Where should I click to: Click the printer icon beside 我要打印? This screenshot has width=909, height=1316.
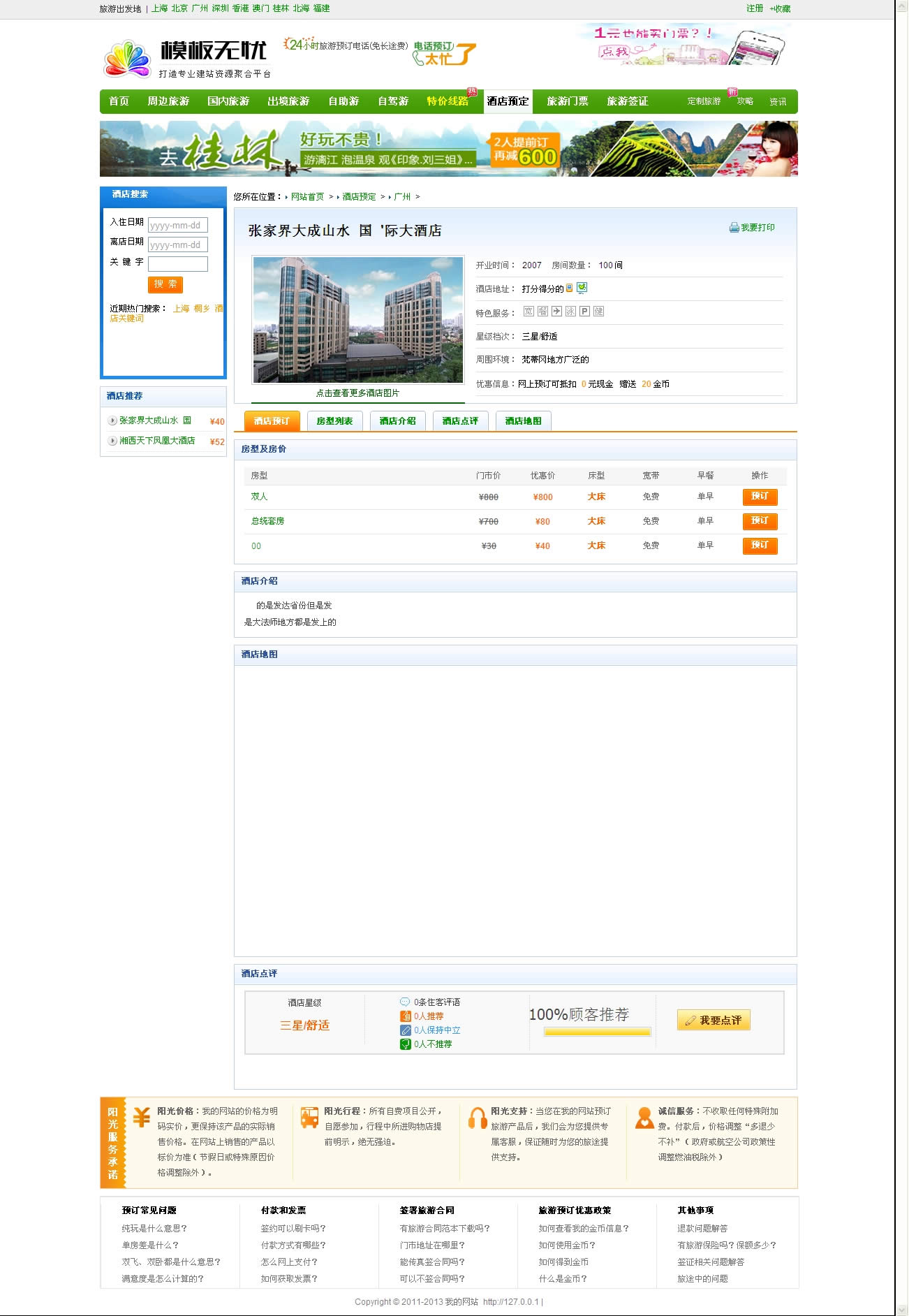click(734, 228)
